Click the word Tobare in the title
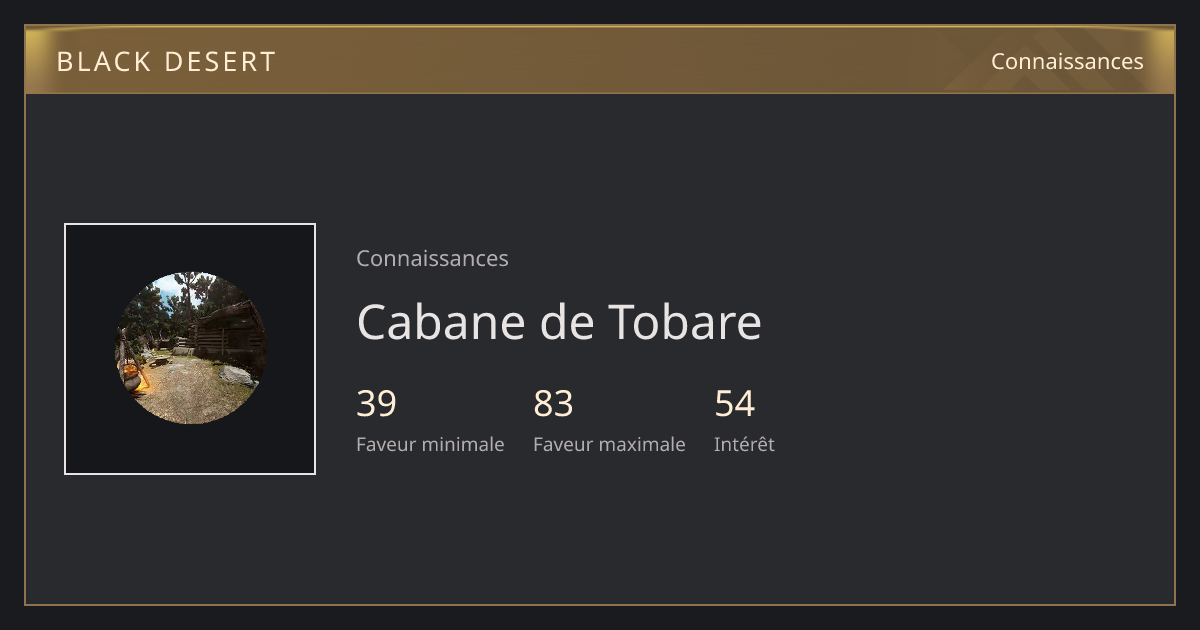This screenshot has height=630, width=1200. coord(684,322)
